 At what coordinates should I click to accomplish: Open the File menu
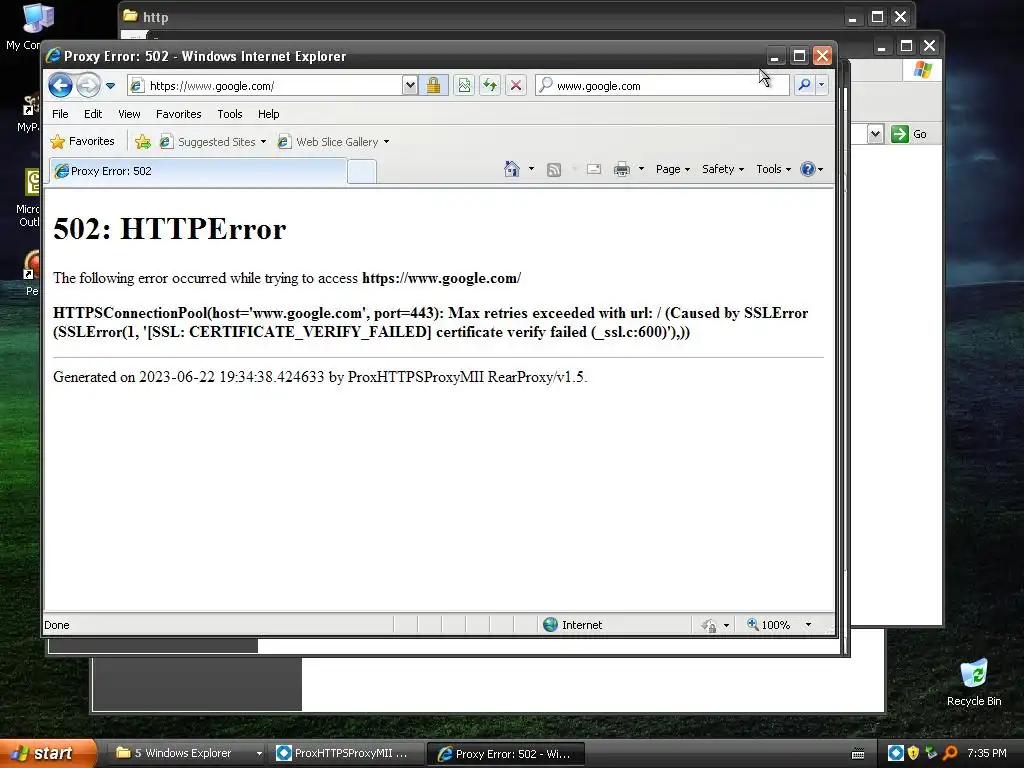60,114
